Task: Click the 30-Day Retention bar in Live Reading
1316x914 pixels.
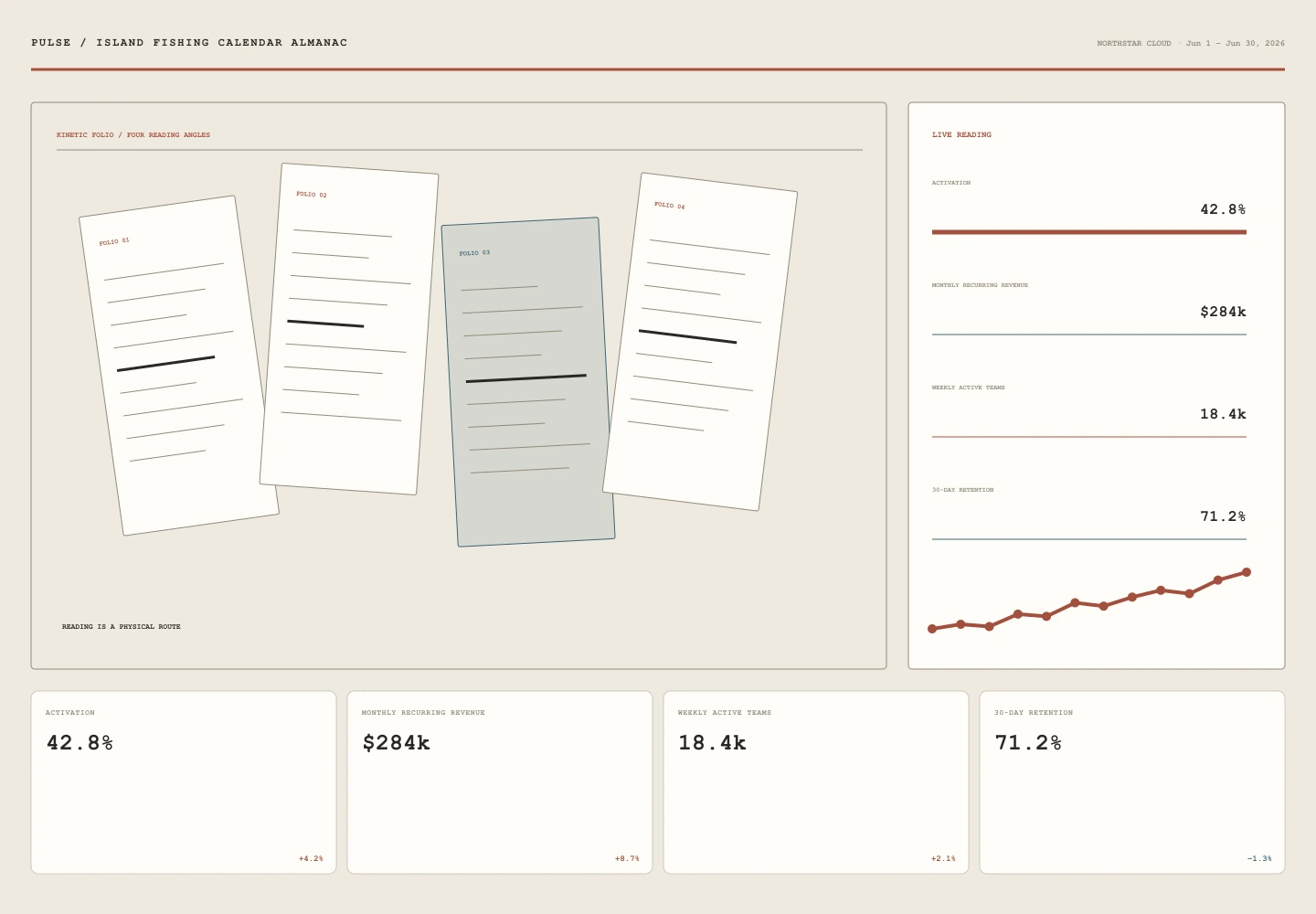Action: 1089,539
